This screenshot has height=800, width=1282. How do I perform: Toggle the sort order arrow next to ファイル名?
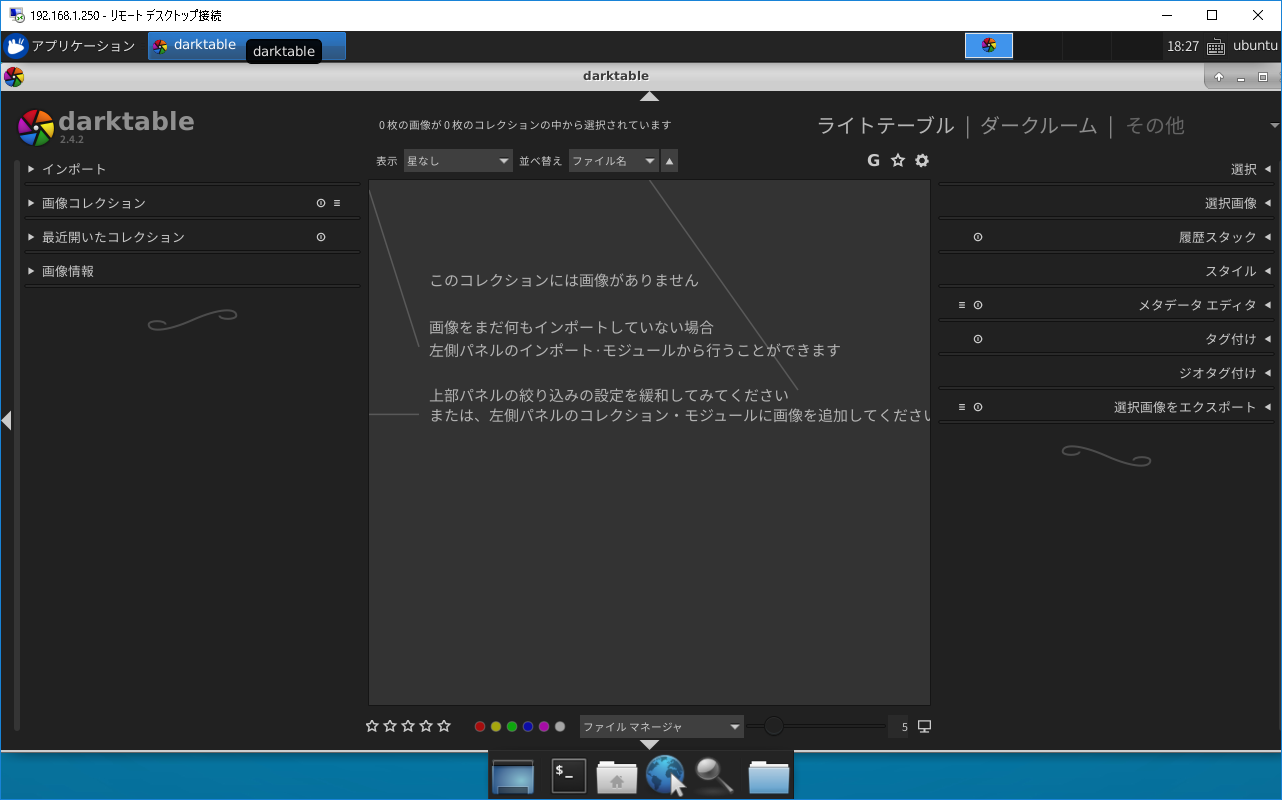669,160
